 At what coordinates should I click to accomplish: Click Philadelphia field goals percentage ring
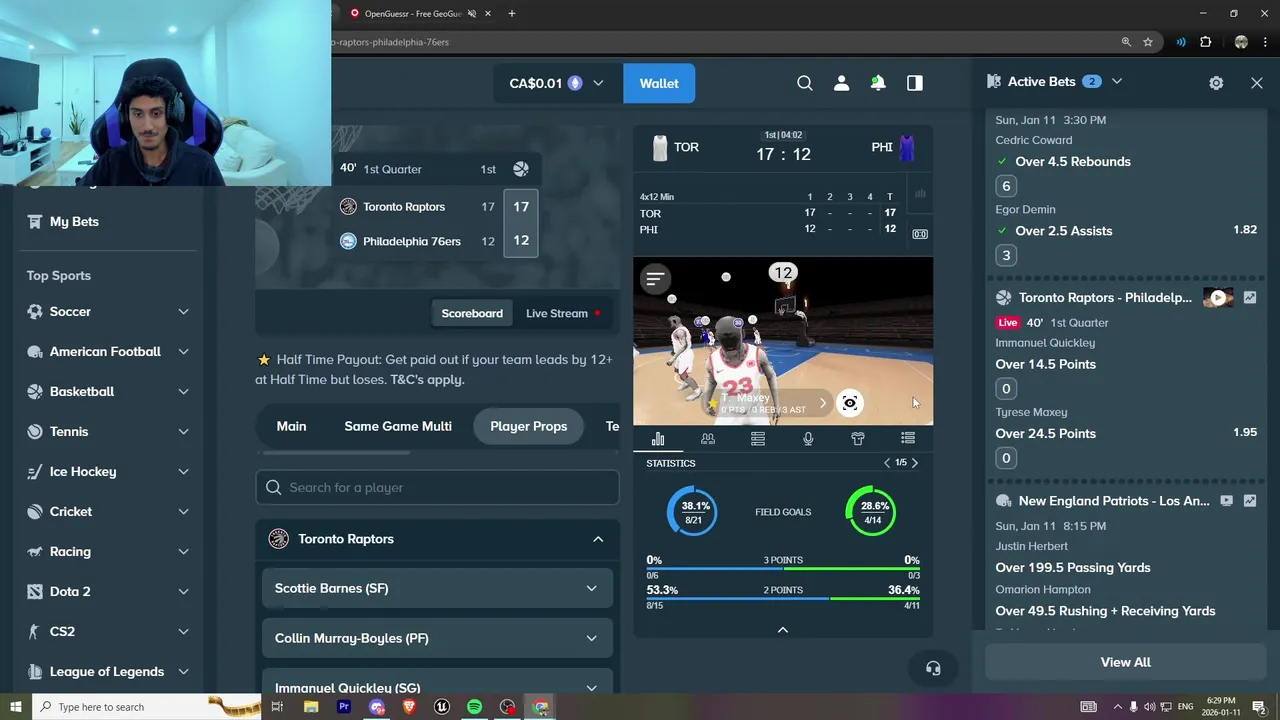(x=871, y=511)
